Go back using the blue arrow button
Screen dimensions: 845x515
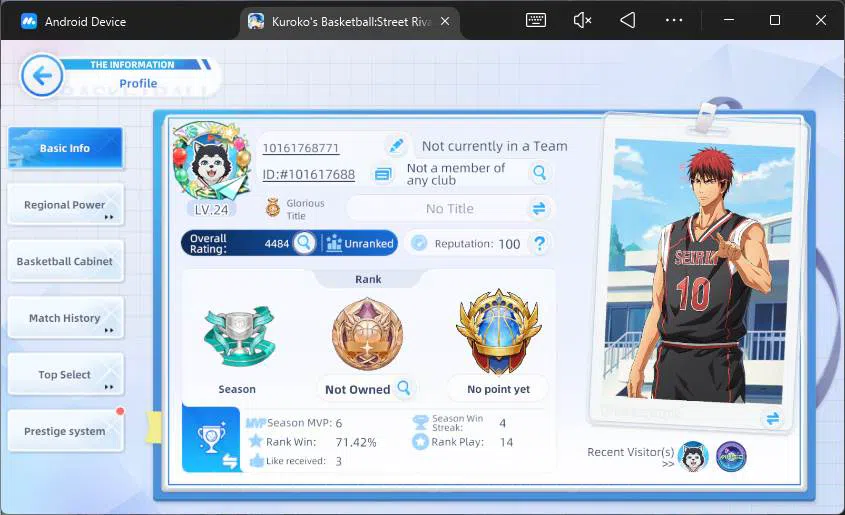42,75
